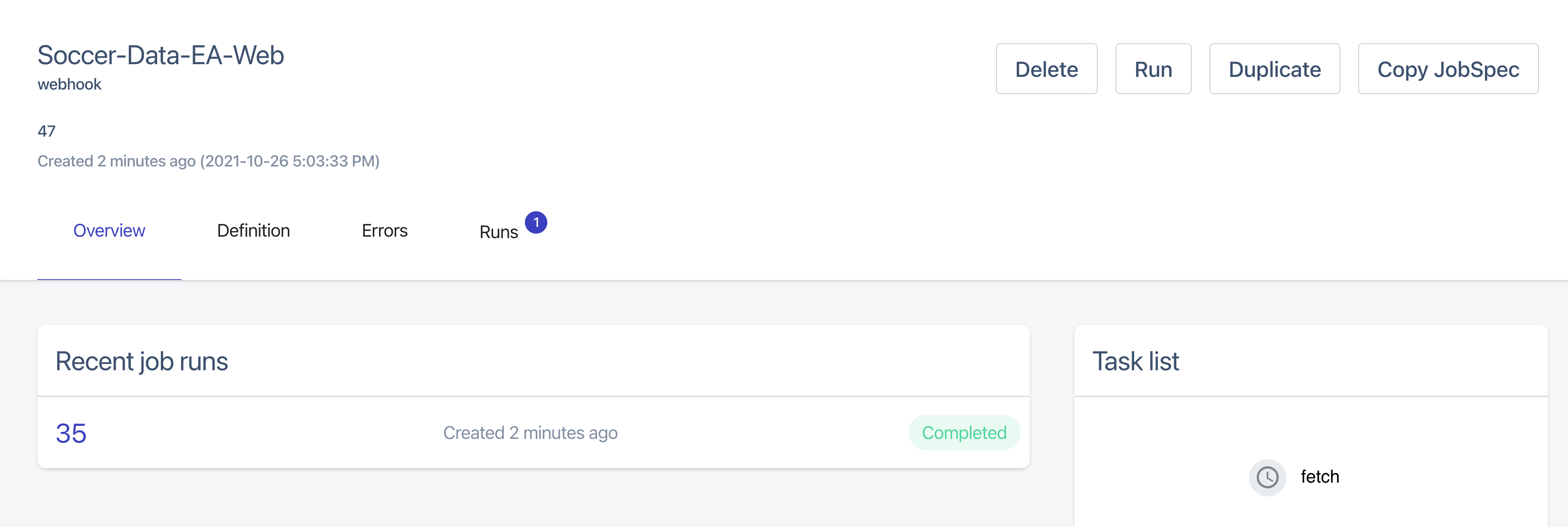Run the Soccer-Data-EA-Web job

tap(1152, 69)
